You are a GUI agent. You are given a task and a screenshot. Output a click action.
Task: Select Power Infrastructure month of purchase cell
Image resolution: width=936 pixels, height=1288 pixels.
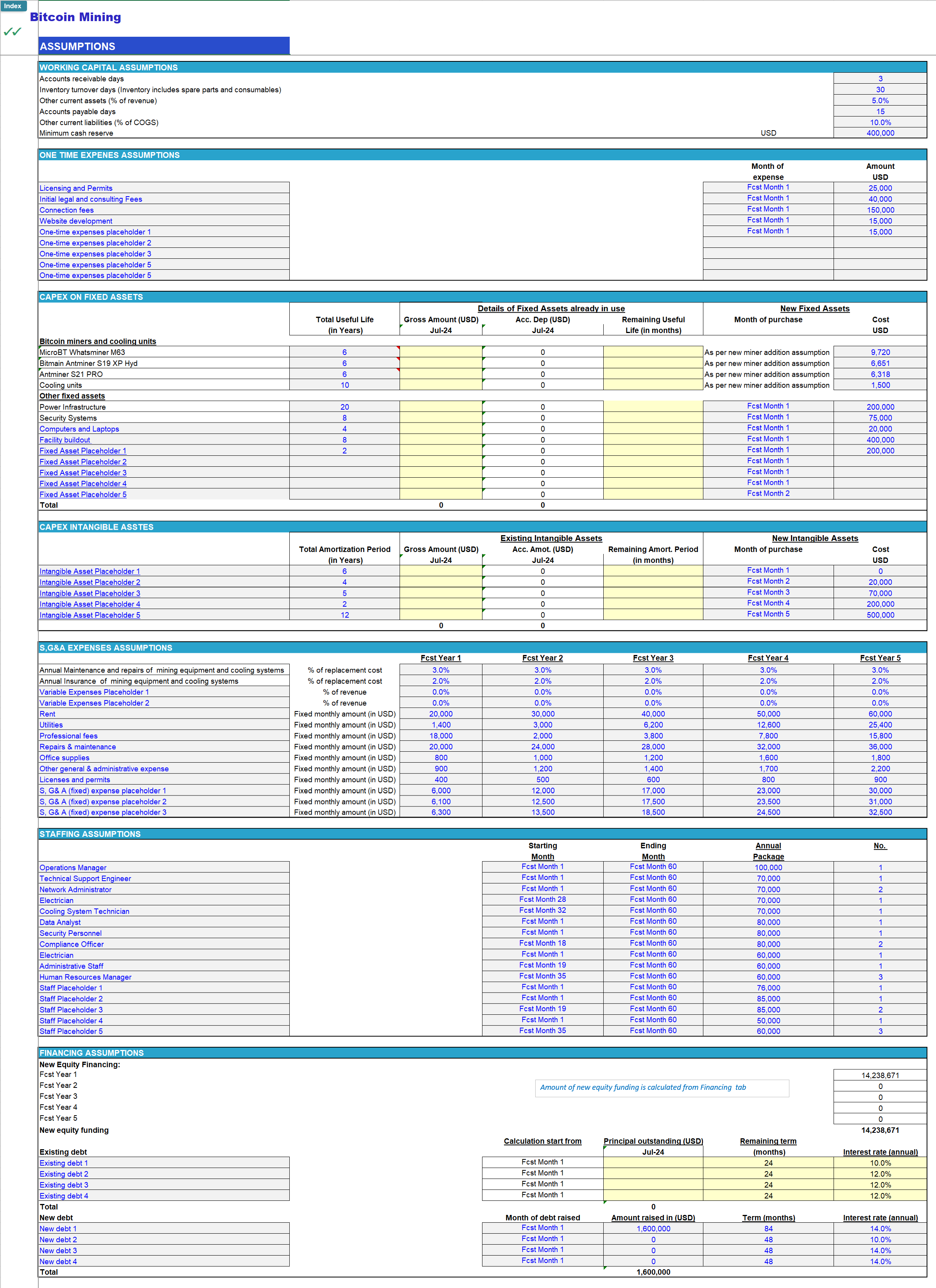(x=768, y=407)
